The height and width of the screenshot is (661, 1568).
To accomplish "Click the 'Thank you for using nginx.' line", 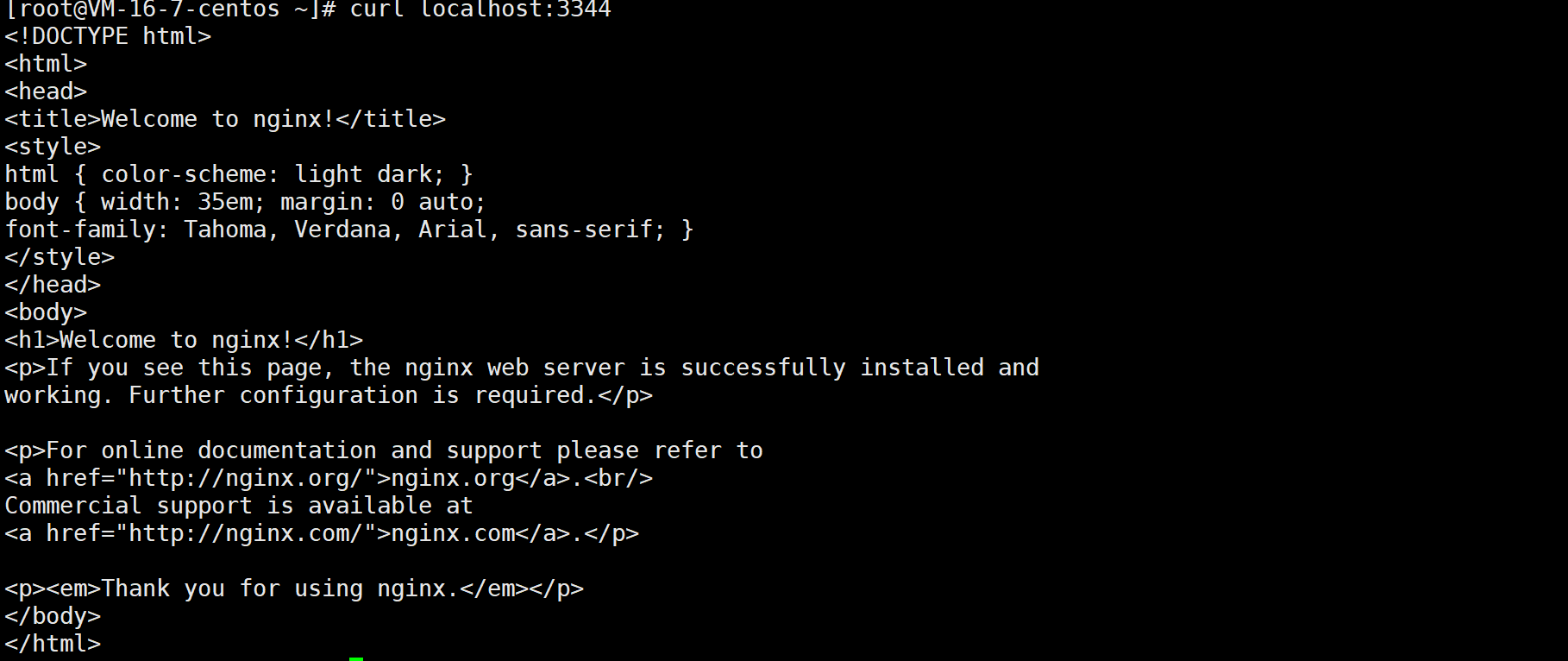I will pos(294,589).
